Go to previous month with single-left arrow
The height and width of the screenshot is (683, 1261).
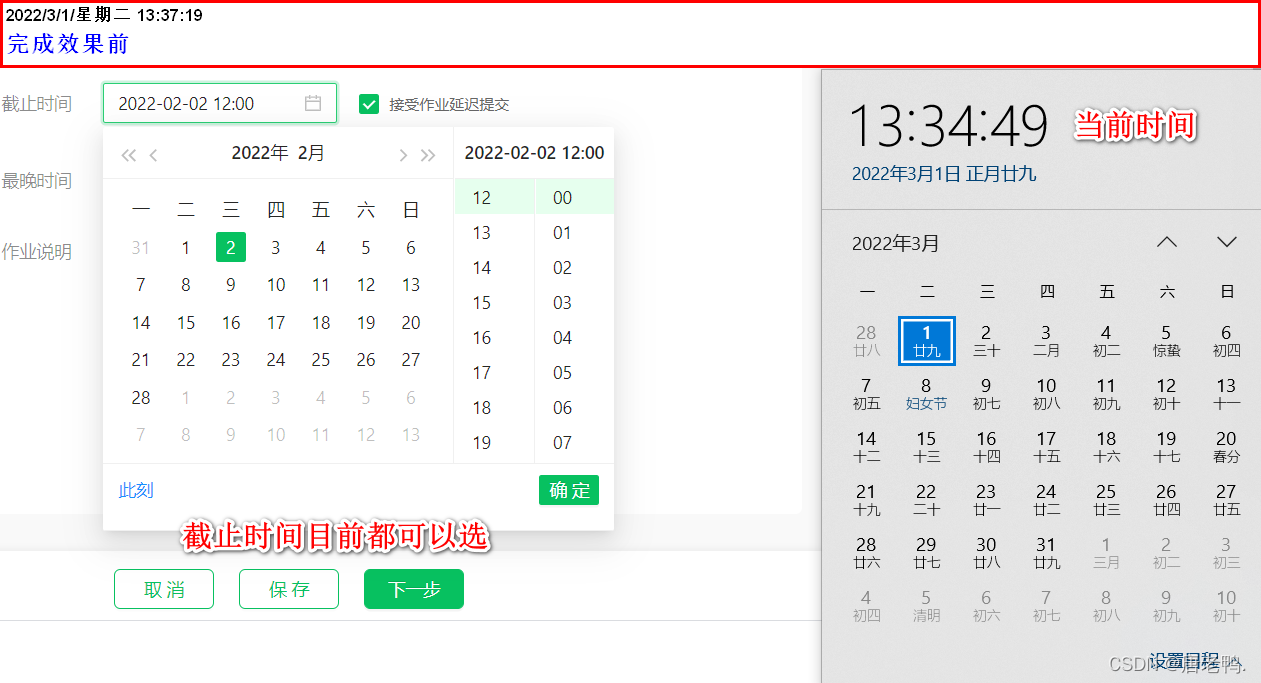coord(153,154)
